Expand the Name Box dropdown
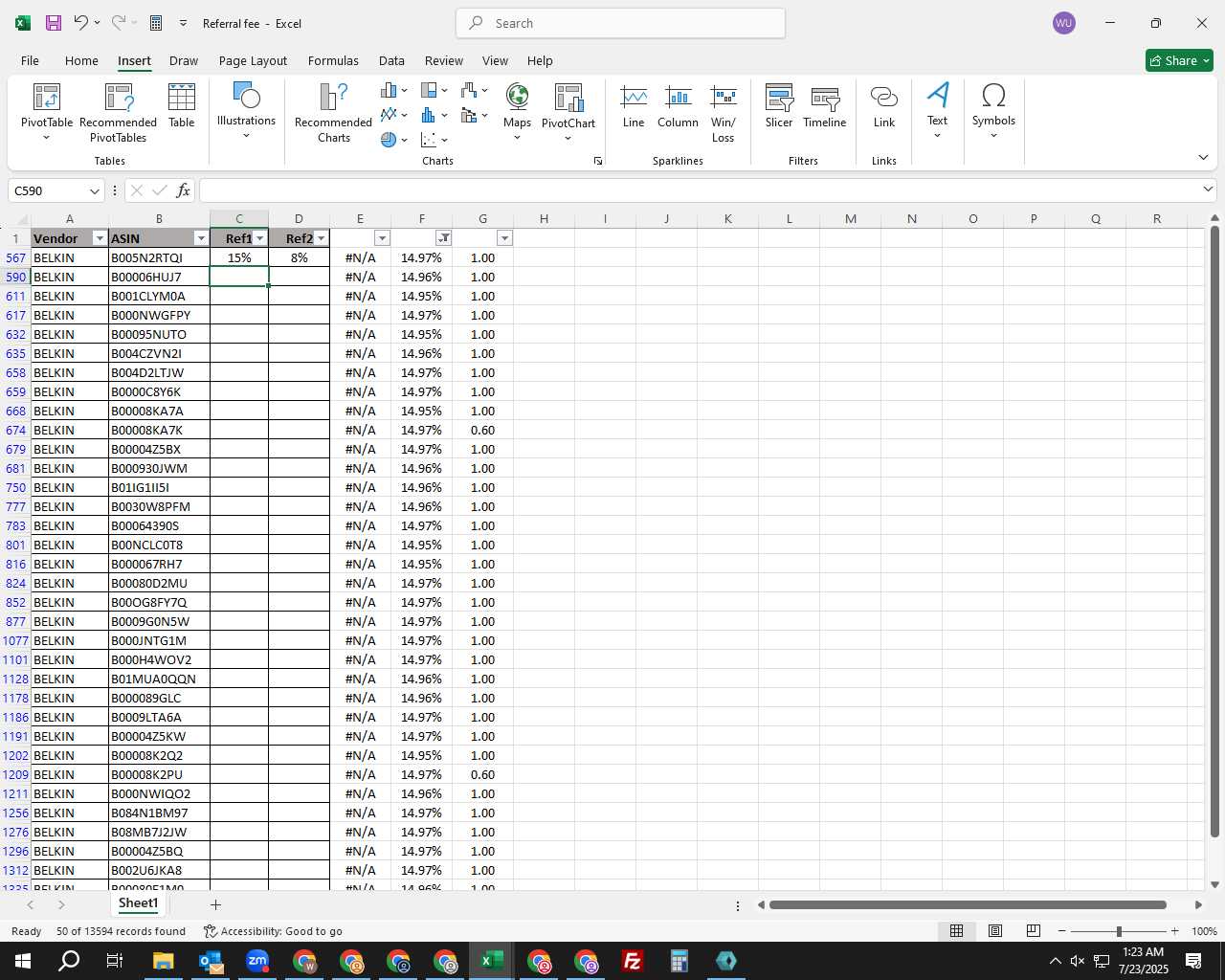Image resolution: width=1225 pixels, height=980 pixels. pyautogui.click(x=94, y=191)
